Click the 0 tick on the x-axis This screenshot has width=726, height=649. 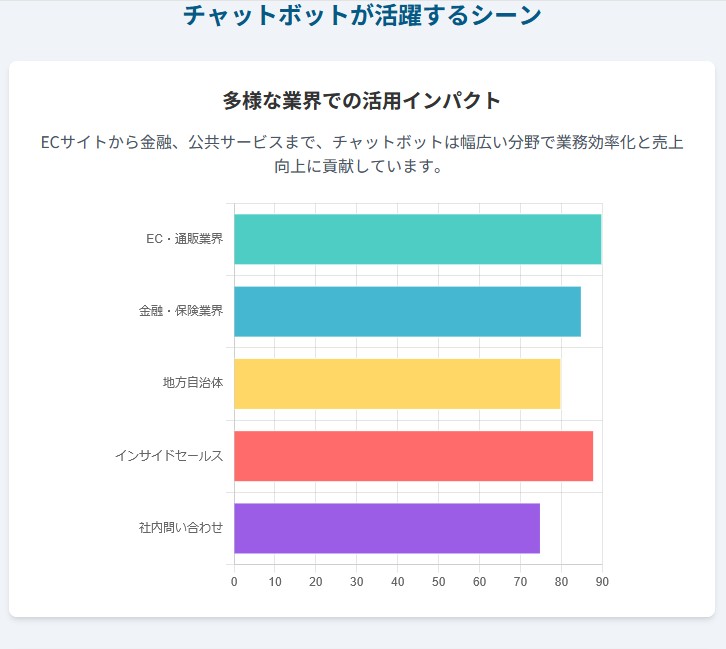(234, 582)
